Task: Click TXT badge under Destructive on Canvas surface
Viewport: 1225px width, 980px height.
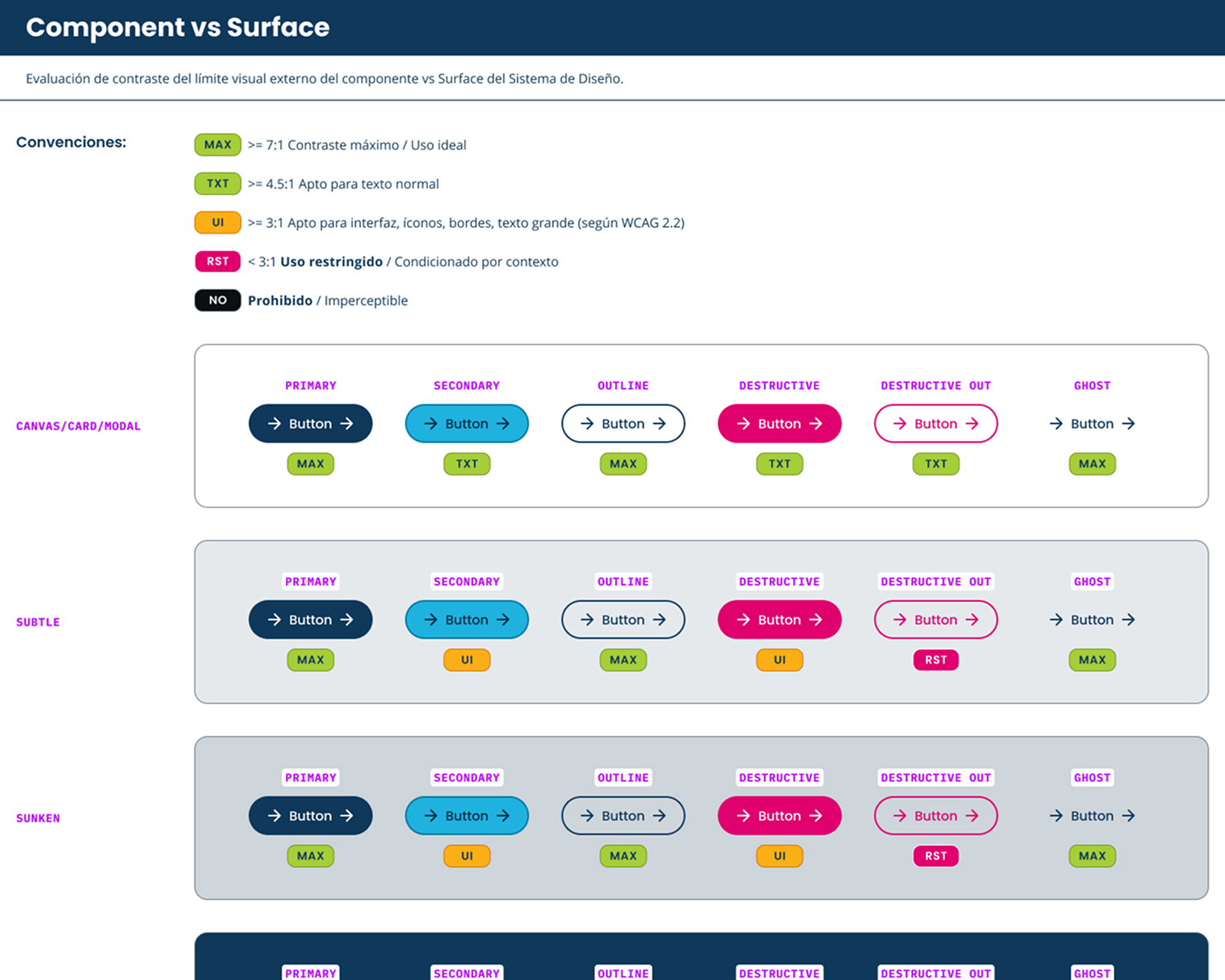Action: coord(780,464)
